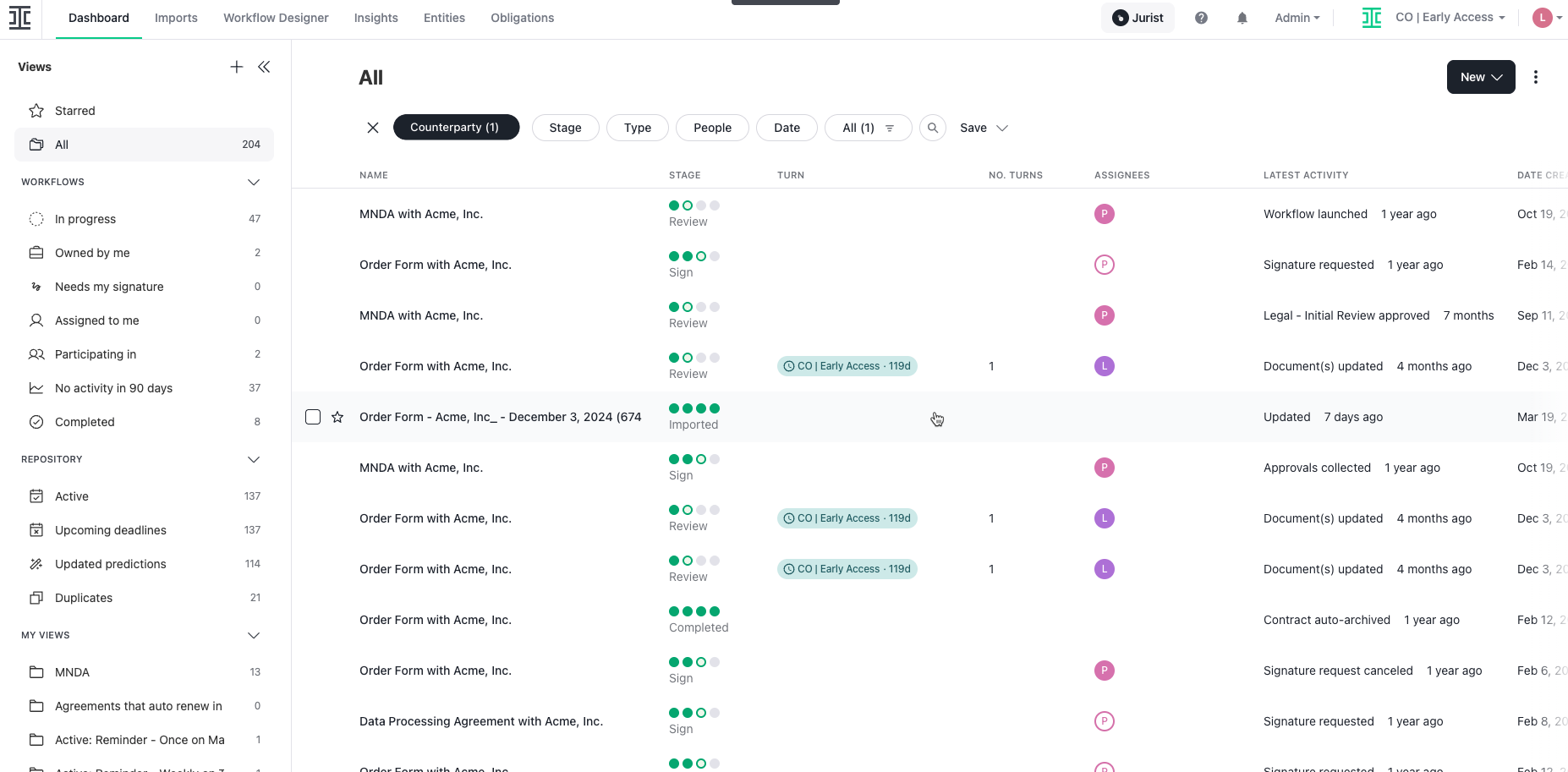Collapse the Views sidebar
The height and width of the screenshot is (772, 1568).
(264, 67)
